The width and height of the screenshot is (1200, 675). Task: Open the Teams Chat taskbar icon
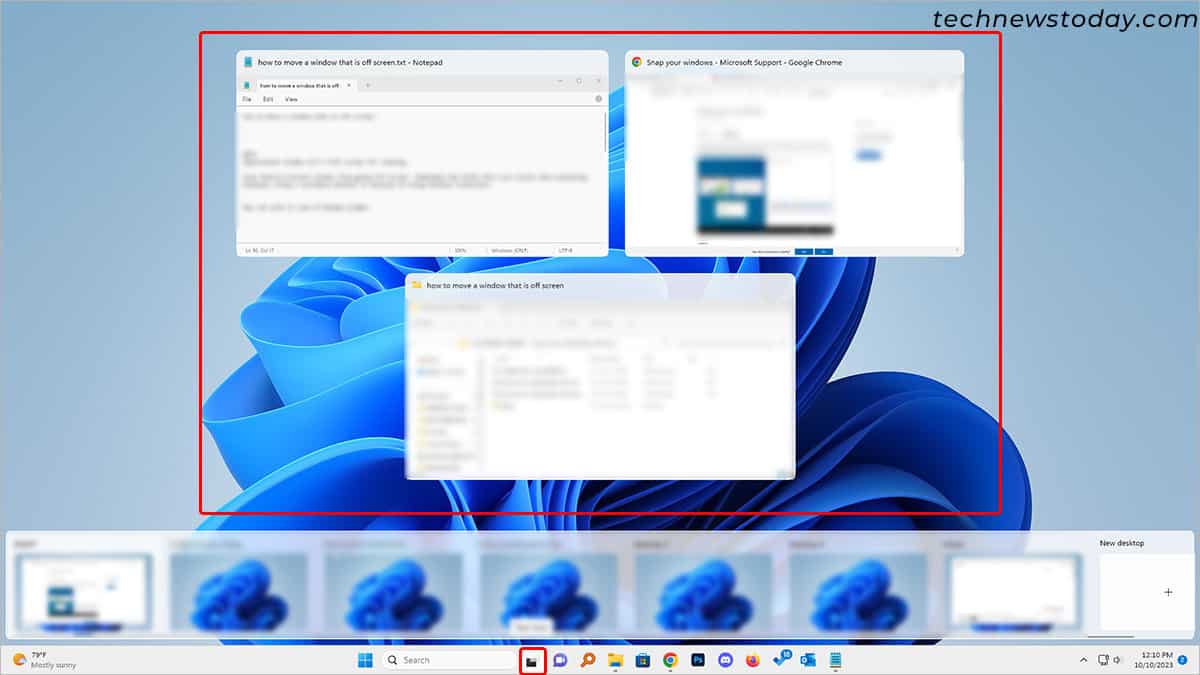pyautogui.click(x=561, y=660)
